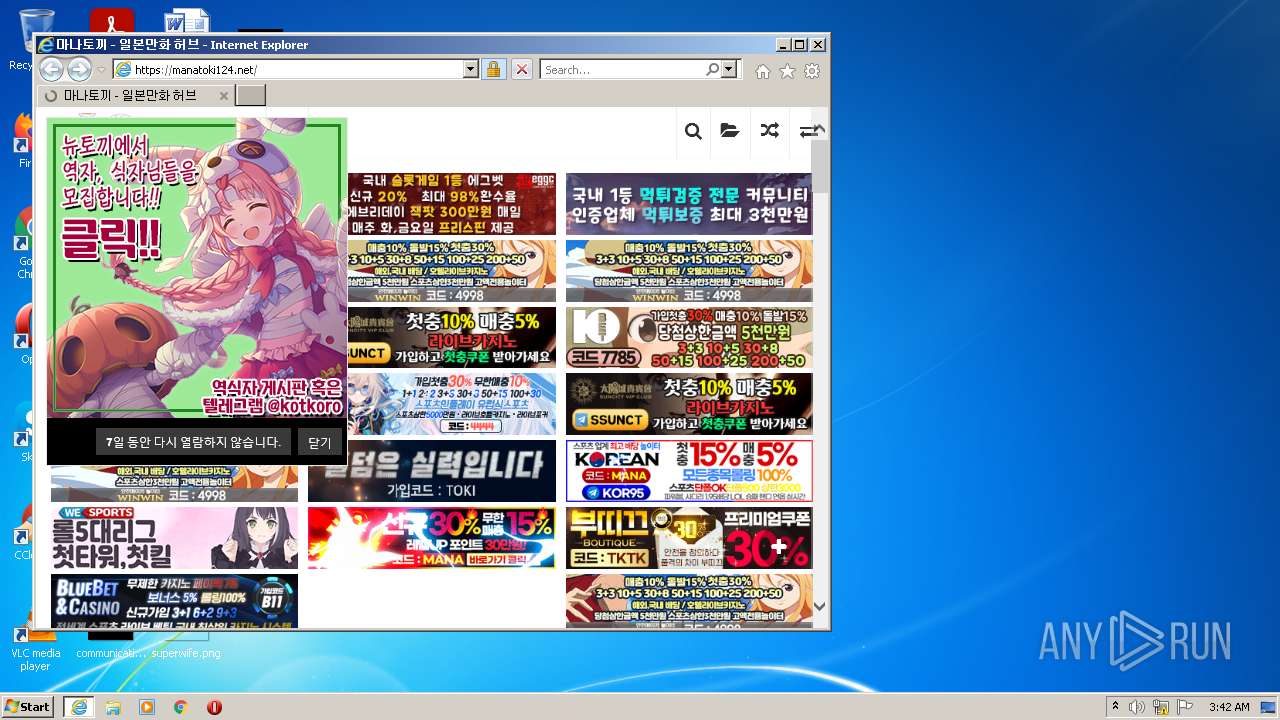Viewport: 1280px width, 720px height.
Task: Open Chrome from taskbar
Action: 181,707
